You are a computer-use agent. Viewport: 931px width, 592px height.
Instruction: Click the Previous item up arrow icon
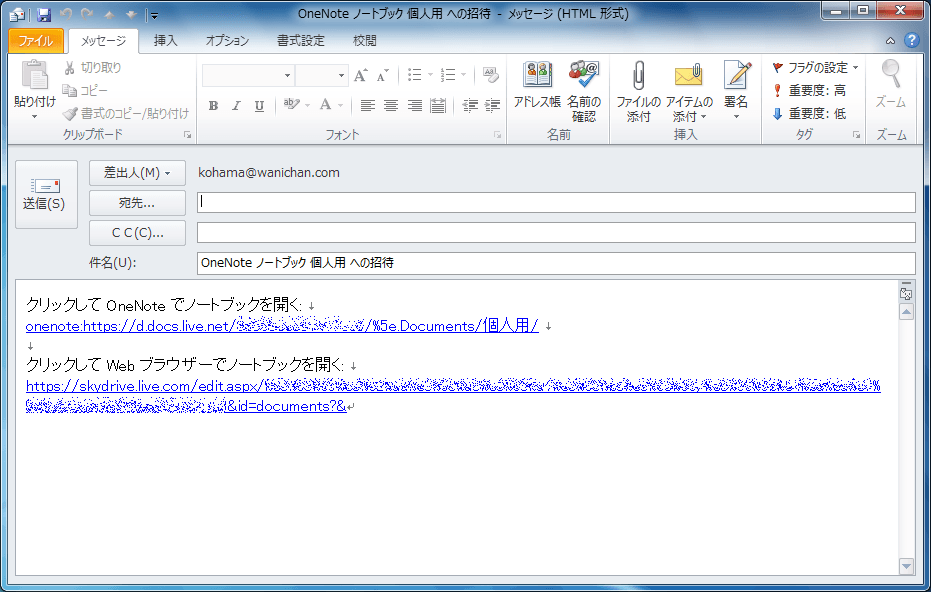pyautogui.click(x=109, y=14)
